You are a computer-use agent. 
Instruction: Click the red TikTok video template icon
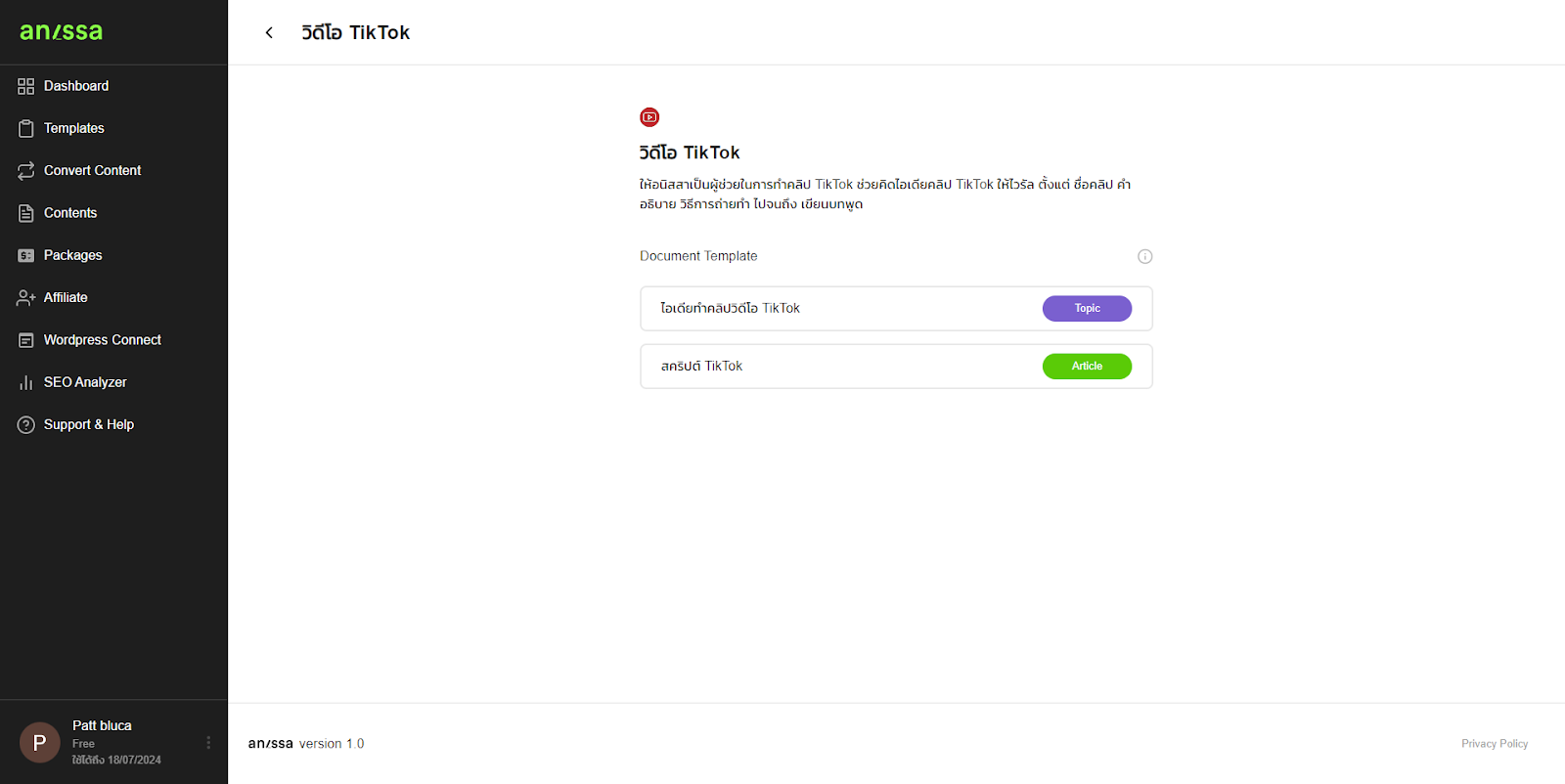pos(649,117)
